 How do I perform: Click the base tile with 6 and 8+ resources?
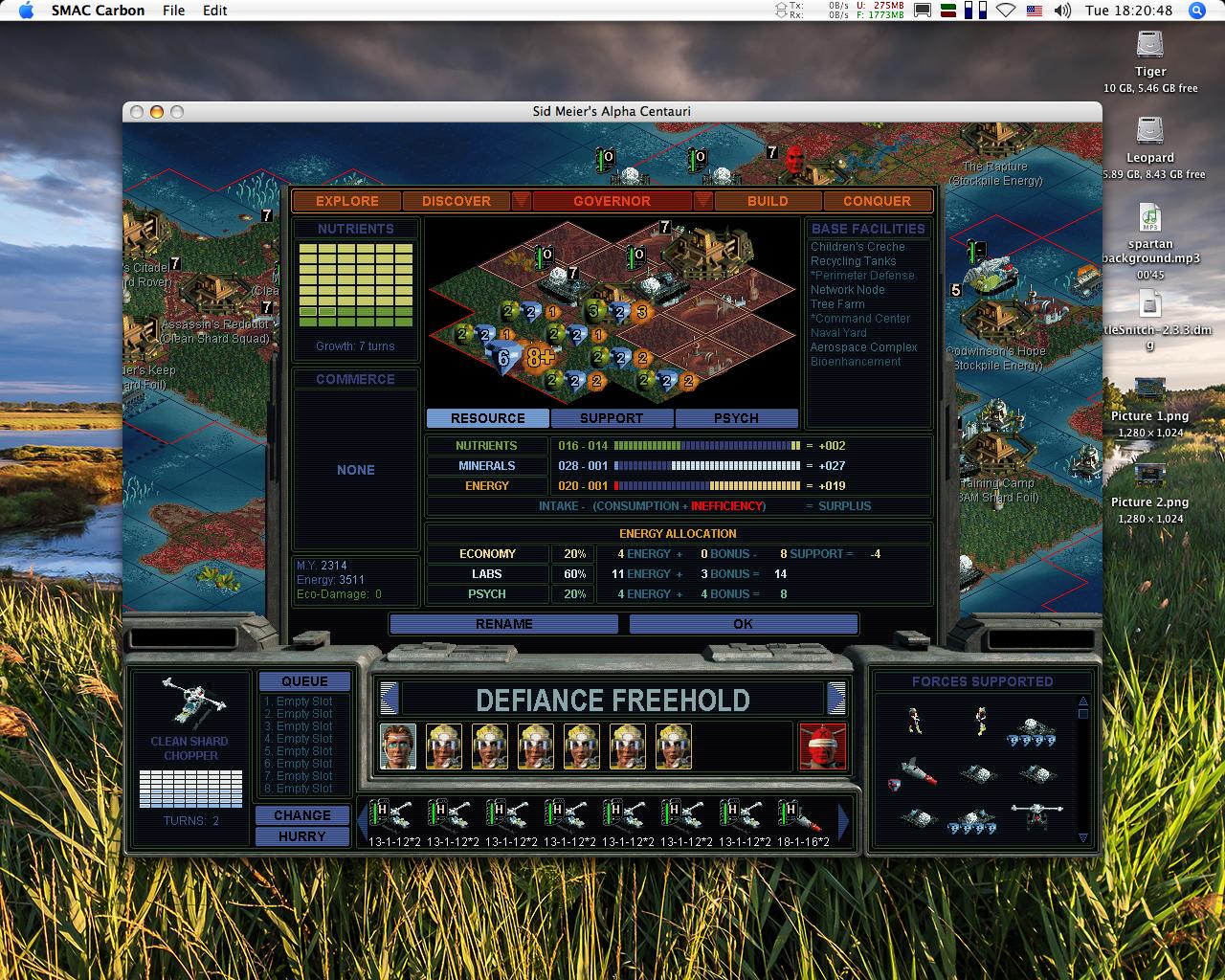point(524,357)
